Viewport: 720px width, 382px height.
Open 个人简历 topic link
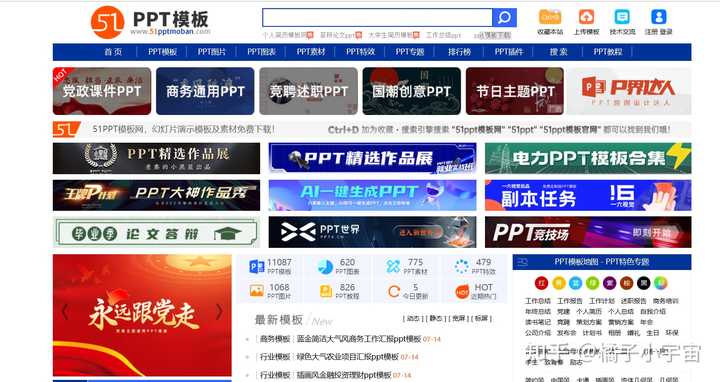pos(589,312)
